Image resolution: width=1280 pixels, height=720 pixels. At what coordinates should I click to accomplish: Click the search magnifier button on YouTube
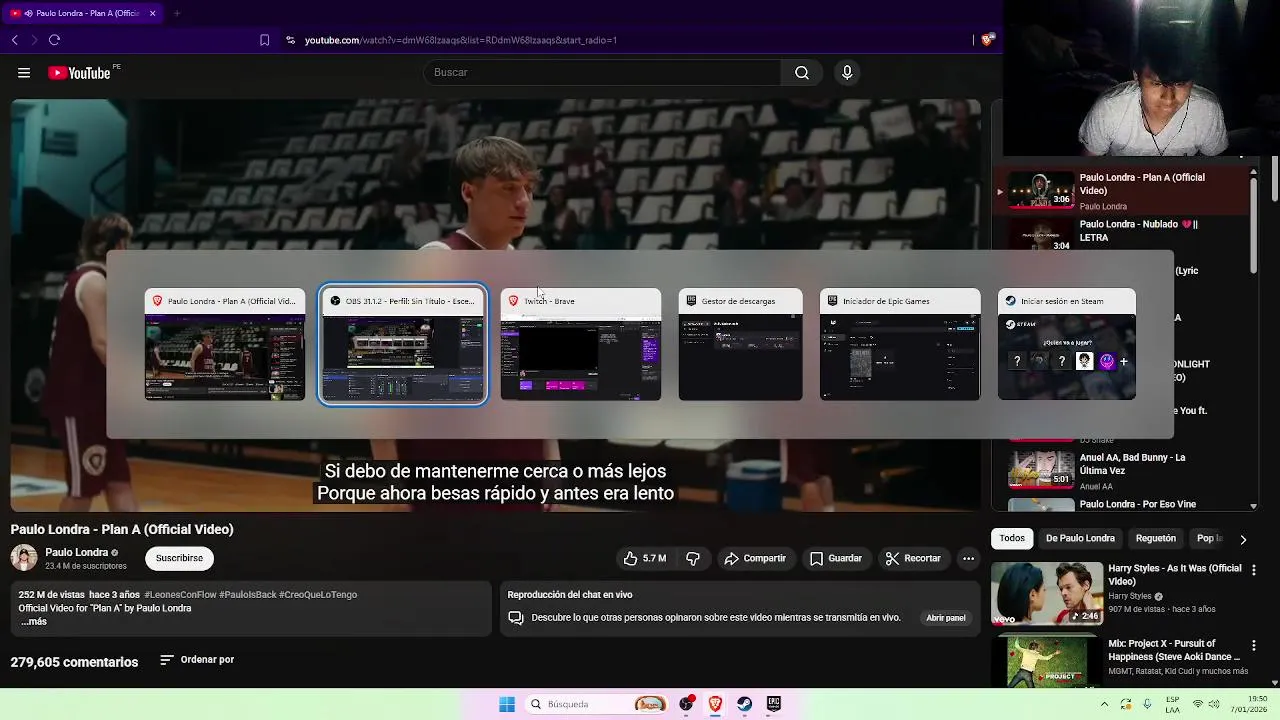tap(802, 73)
